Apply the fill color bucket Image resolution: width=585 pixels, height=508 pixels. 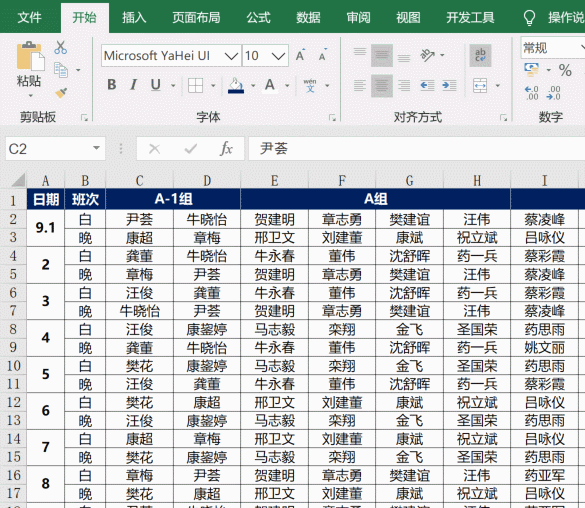point(236,85)
